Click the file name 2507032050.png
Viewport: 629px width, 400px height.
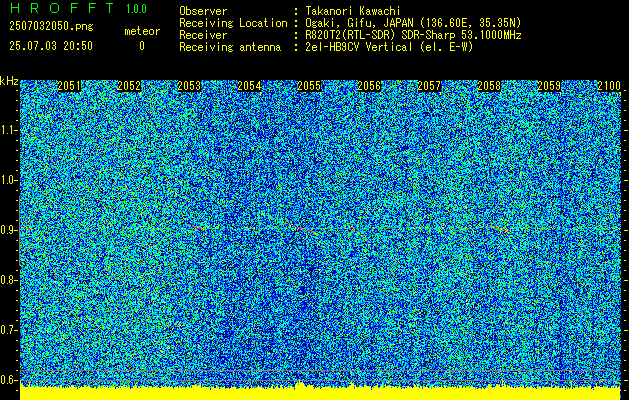pos(51,26)
